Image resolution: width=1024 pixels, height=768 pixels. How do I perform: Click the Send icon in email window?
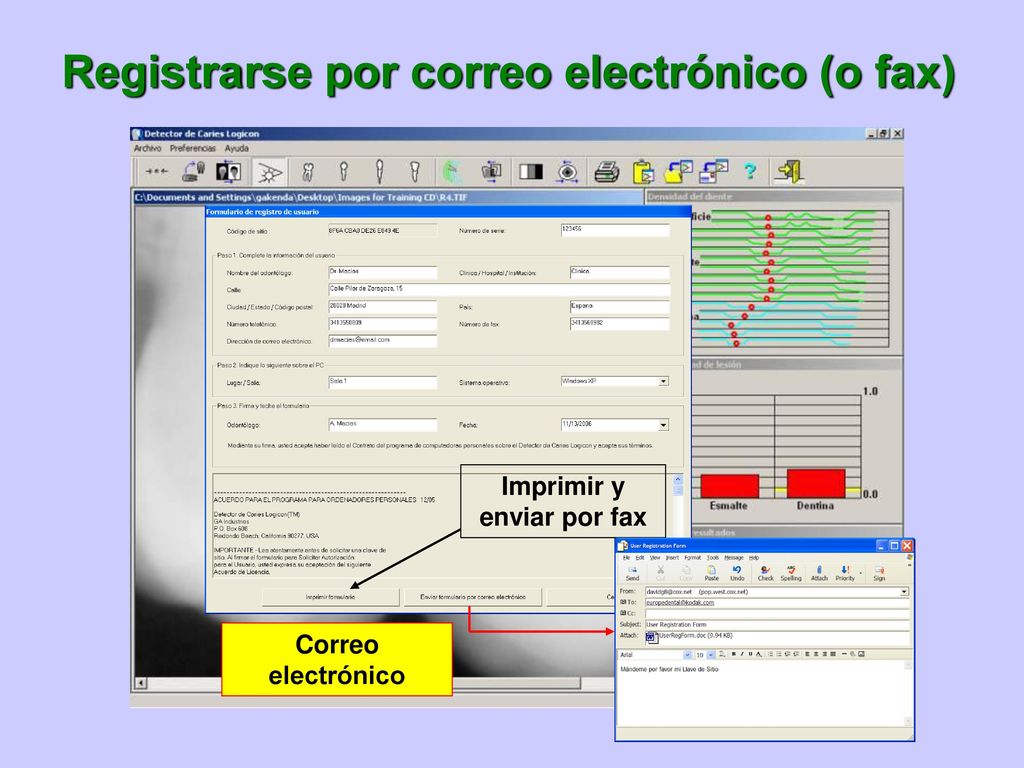pyautogui.click(x=632, y=573)
